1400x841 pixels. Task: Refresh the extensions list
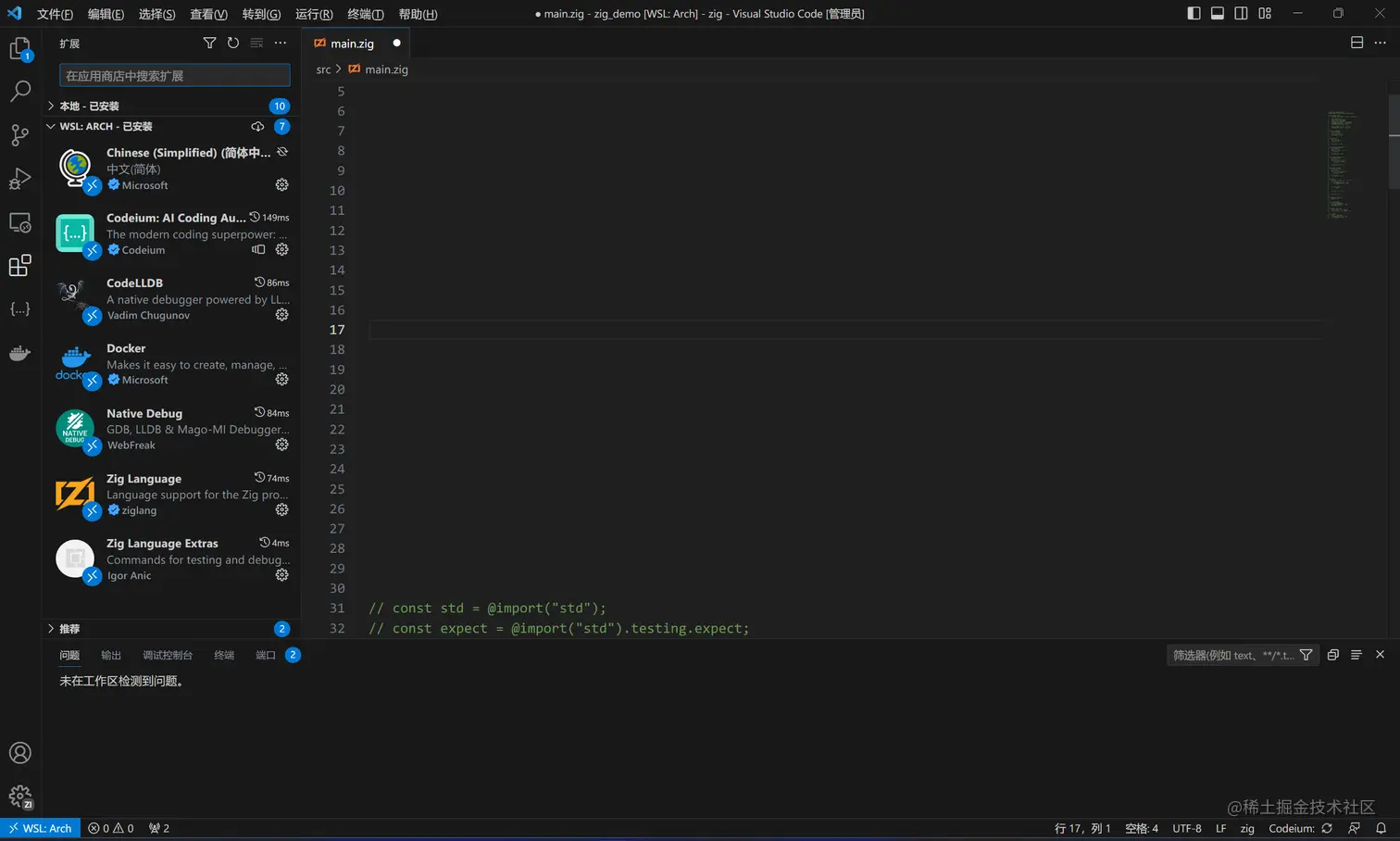233,44
